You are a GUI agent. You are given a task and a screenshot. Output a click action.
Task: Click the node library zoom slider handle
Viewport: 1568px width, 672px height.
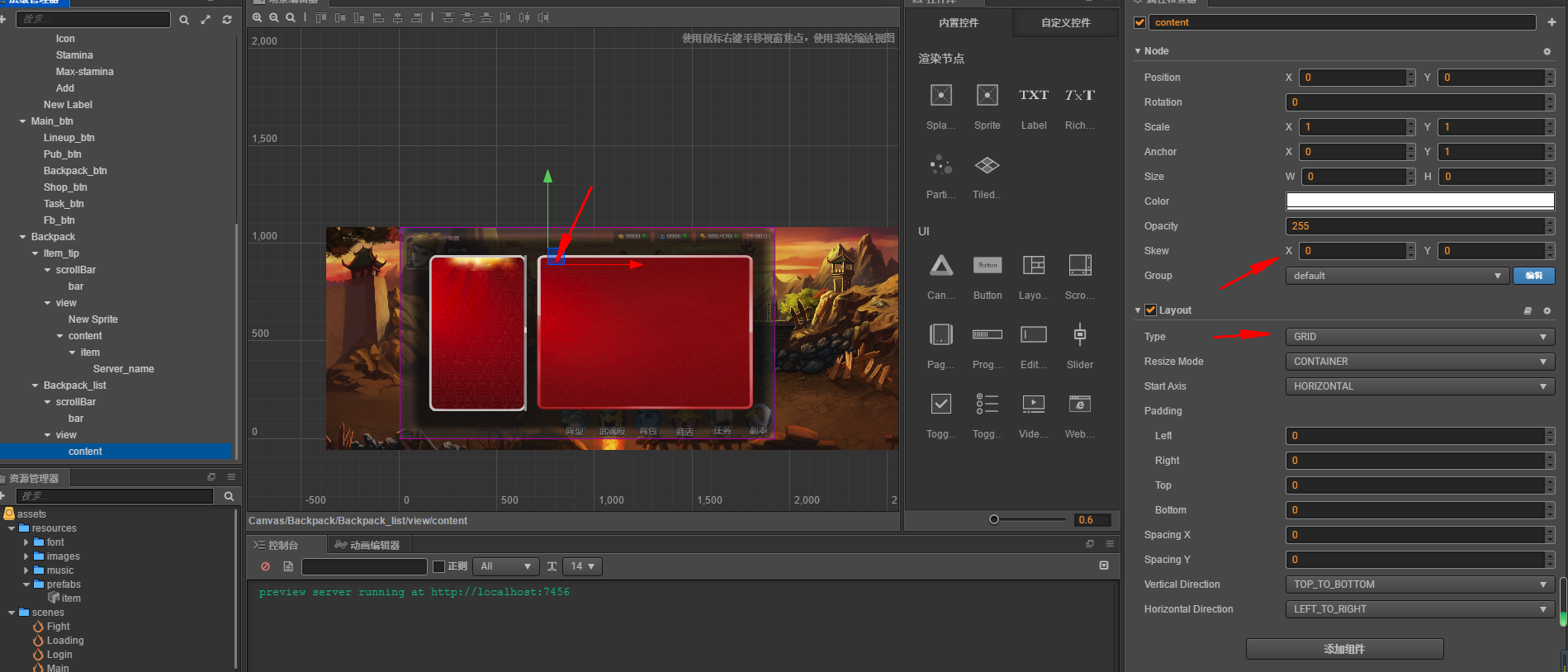click(994, 519)
